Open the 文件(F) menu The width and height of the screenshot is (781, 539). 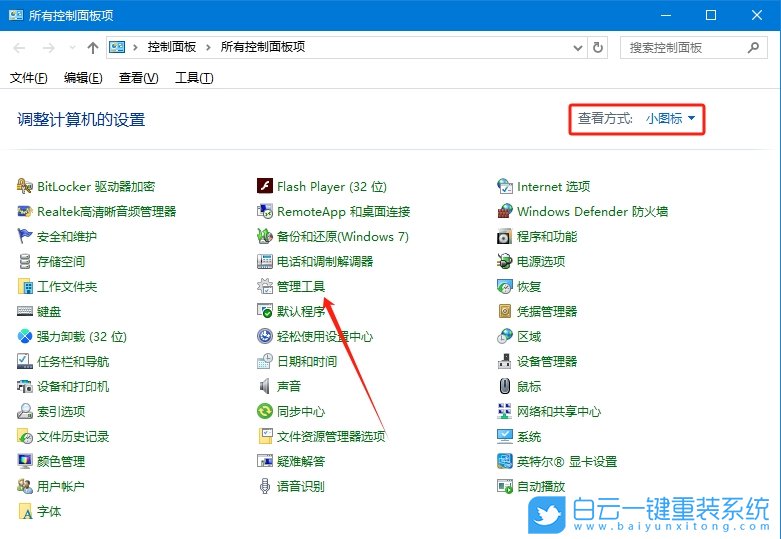(28, 78)
